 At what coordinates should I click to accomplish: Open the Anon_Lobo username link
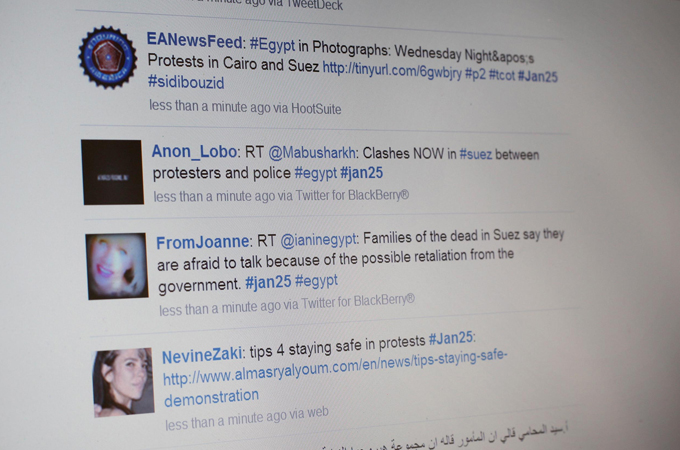194,151
